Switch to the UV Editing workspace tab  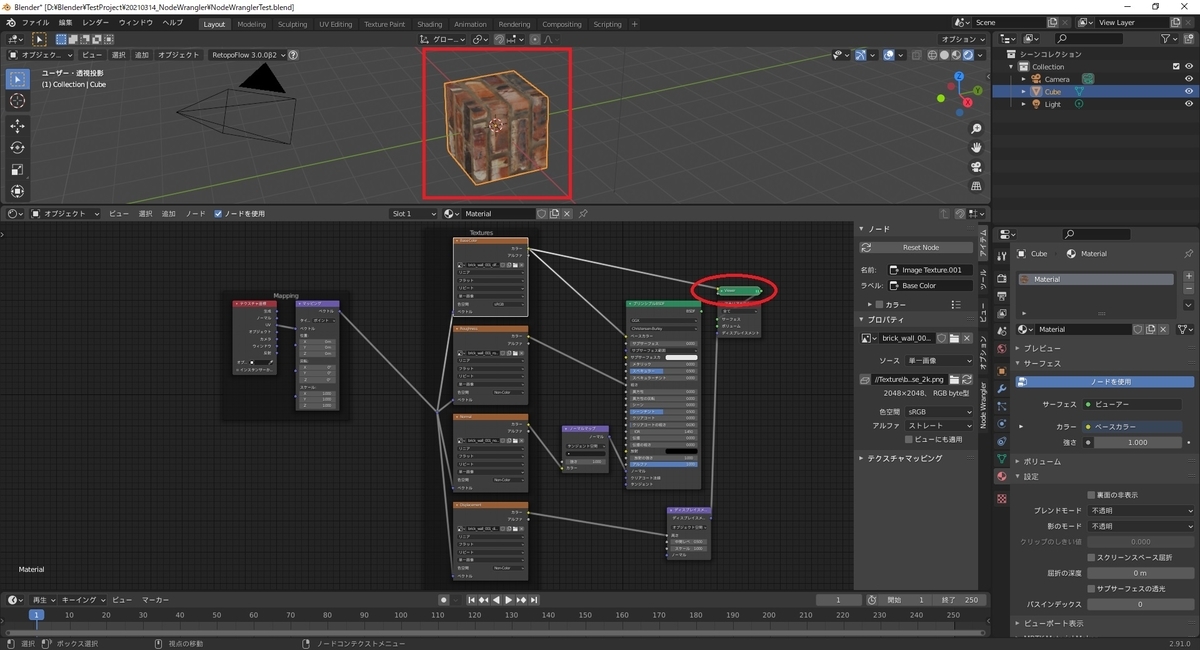(335, 24)
